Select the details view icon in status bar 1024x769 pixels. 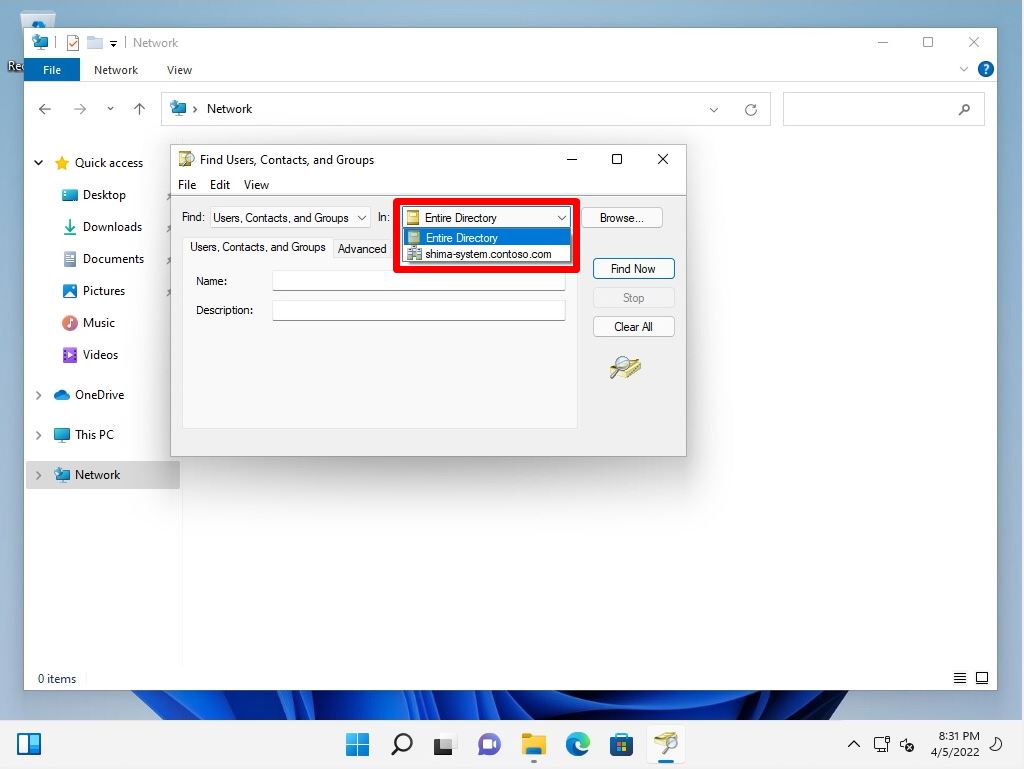click(x=957, y=678)
